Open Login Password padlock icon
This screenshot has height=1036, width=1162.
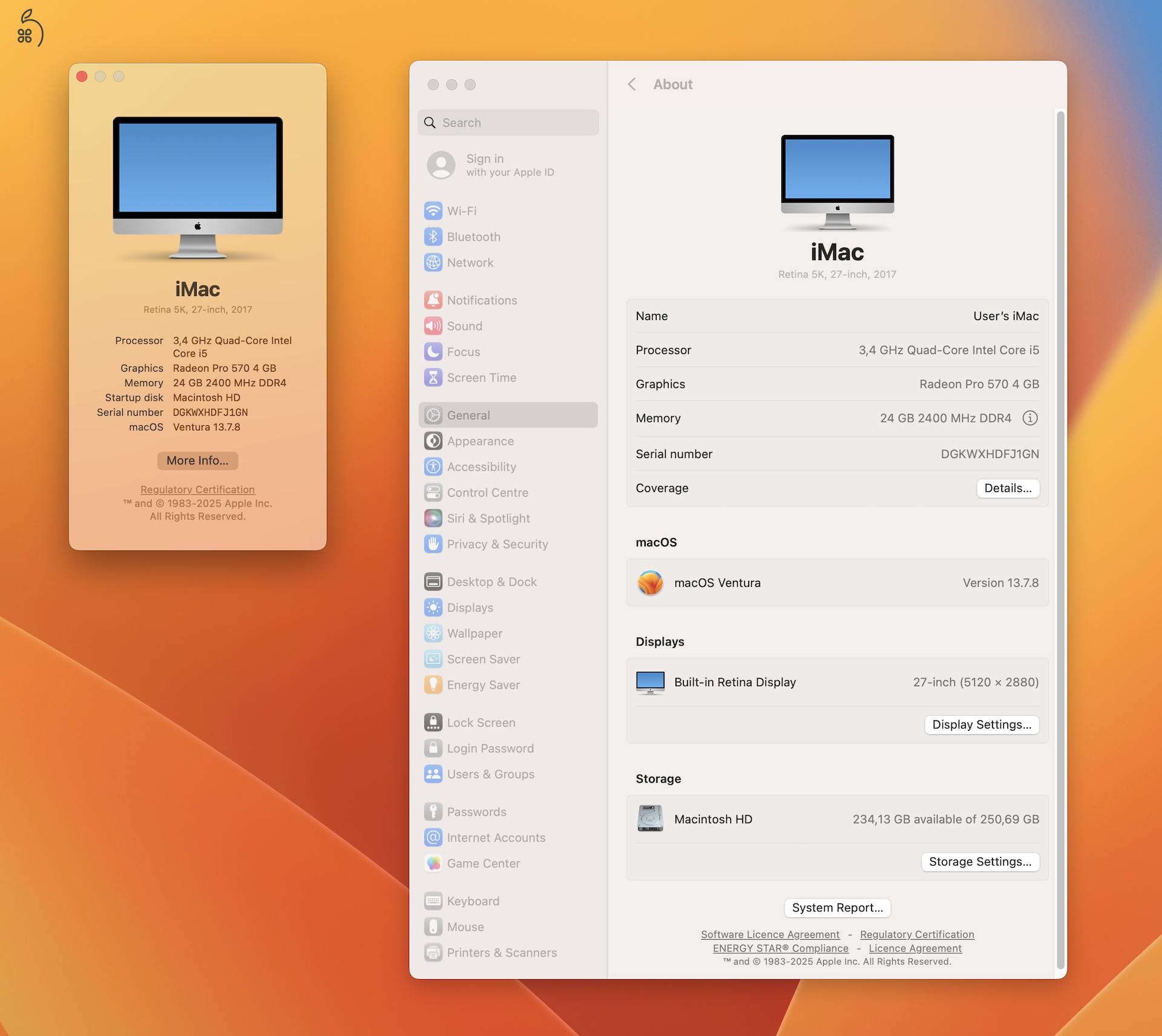[433, 749]
